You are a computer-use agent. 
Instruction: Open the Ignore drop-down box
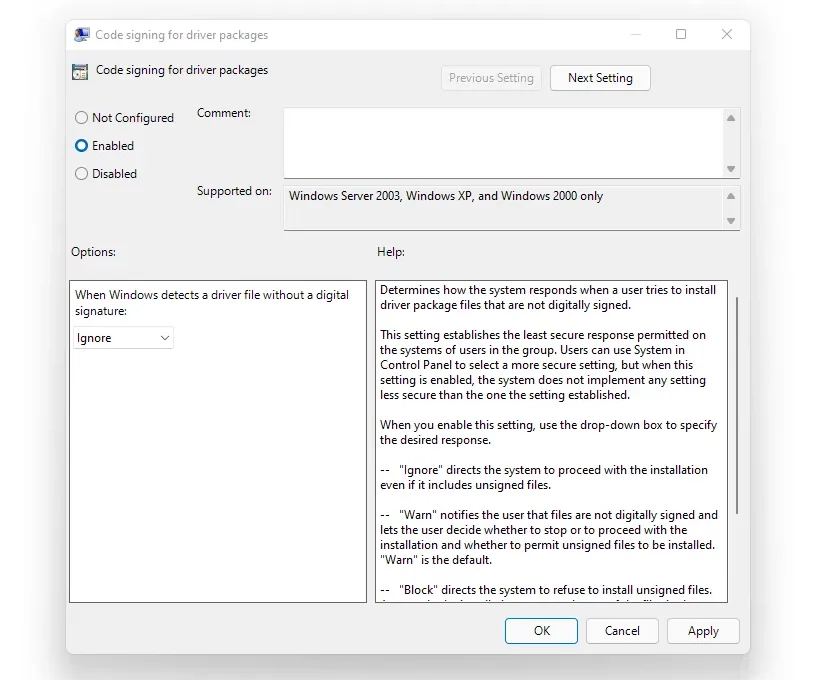[123, 338]
